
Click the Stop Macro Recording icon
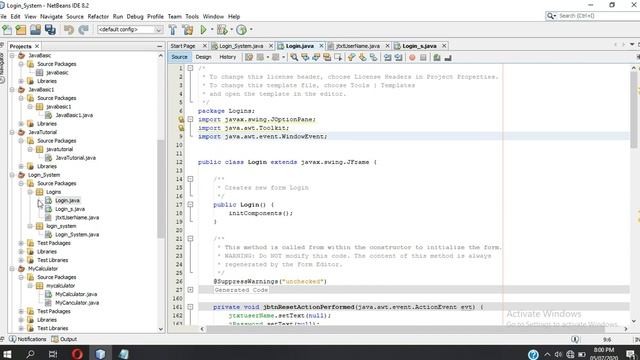coord(423,58)
